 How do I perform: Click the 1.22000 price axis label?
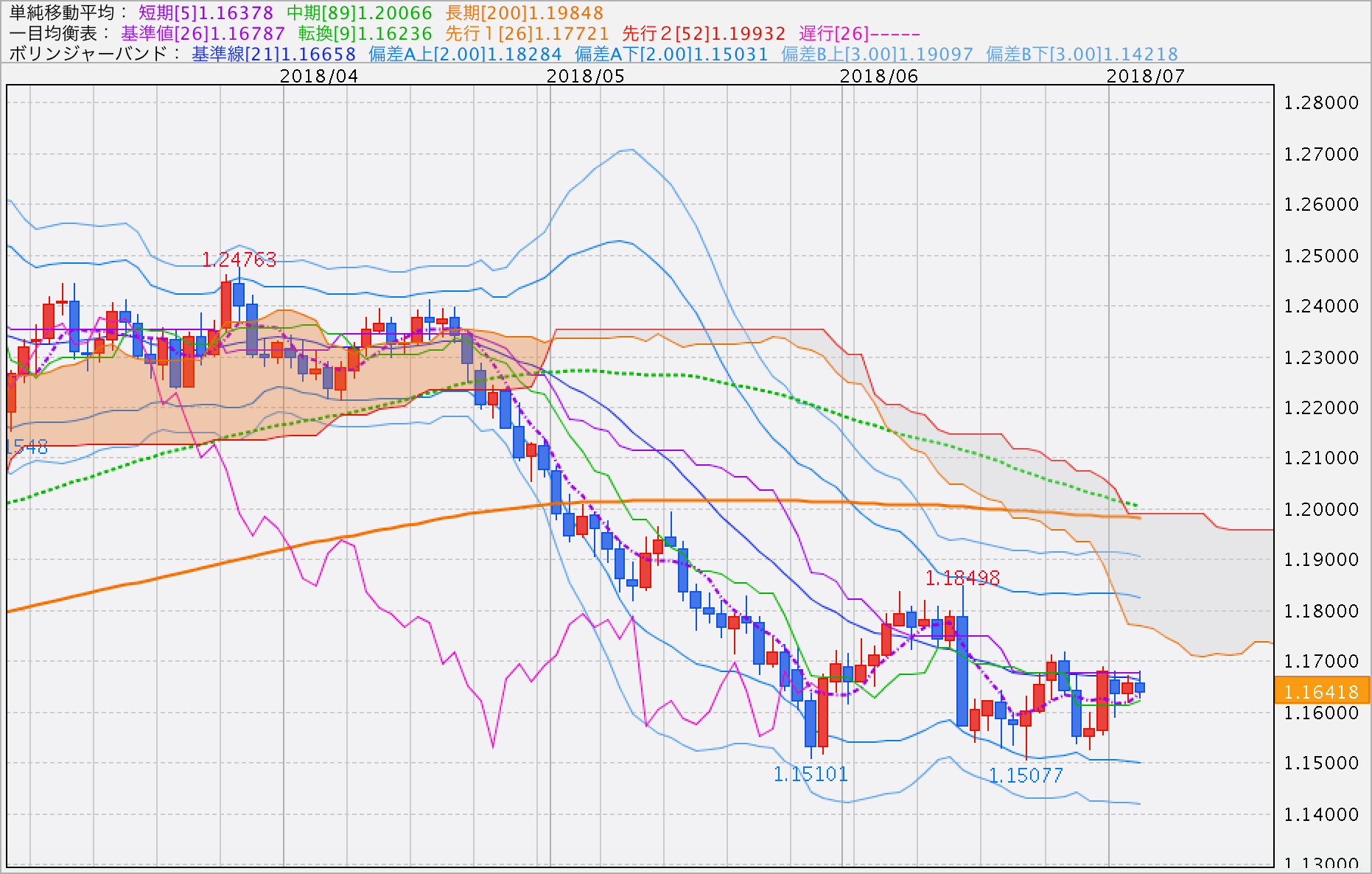1321,408
